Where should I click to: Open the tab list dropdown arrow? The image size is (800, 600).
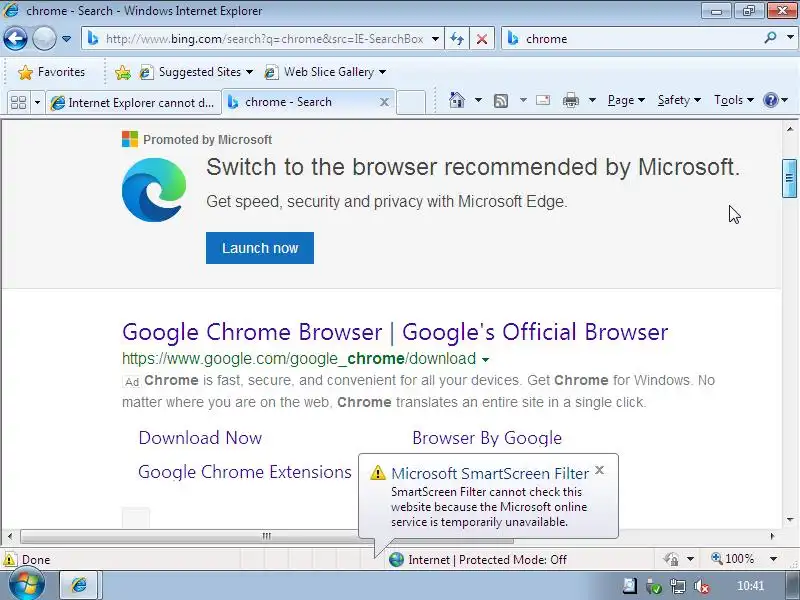coord(37,102)
